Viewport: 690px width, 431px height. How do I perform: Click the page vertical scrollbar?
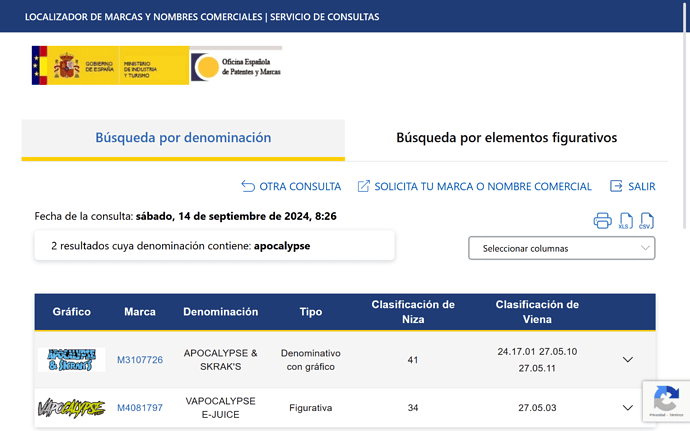(x=685, y=114)
